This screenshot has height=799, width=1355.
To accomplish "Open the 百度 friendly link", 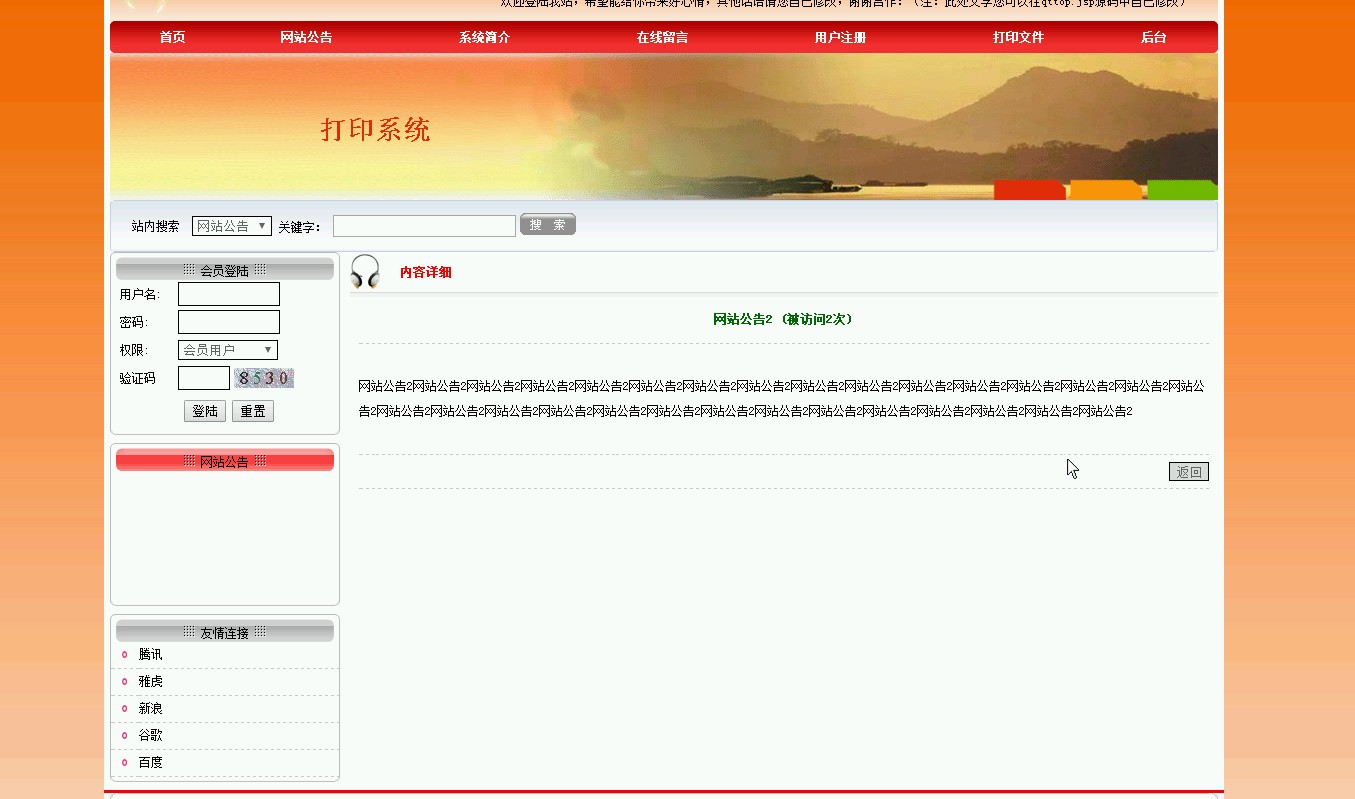I will (x=150, y=762).
